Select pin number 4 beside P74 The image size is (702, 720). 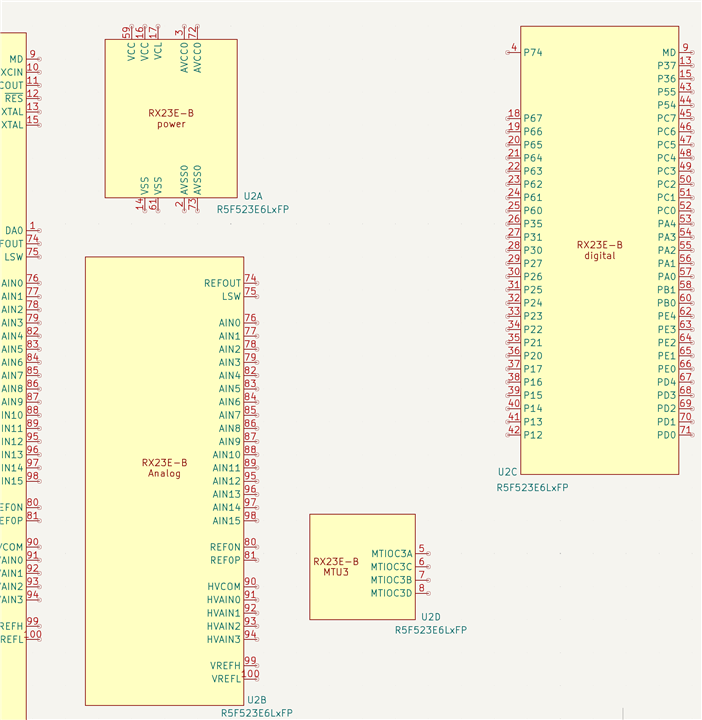pyautogui.click(x=514, y=47)
